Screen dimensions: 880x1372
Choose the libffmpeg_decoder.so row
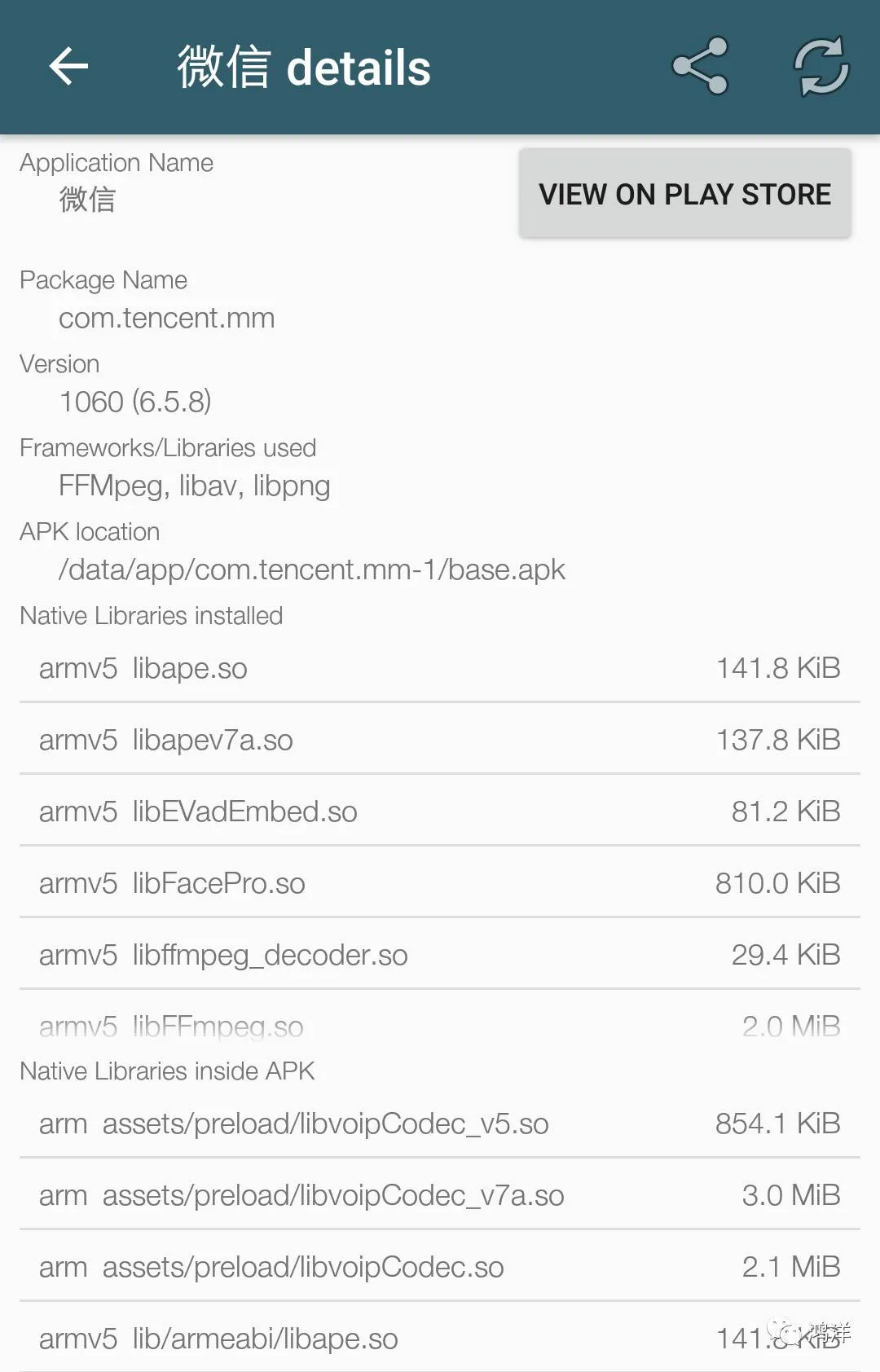coord(440,955)
